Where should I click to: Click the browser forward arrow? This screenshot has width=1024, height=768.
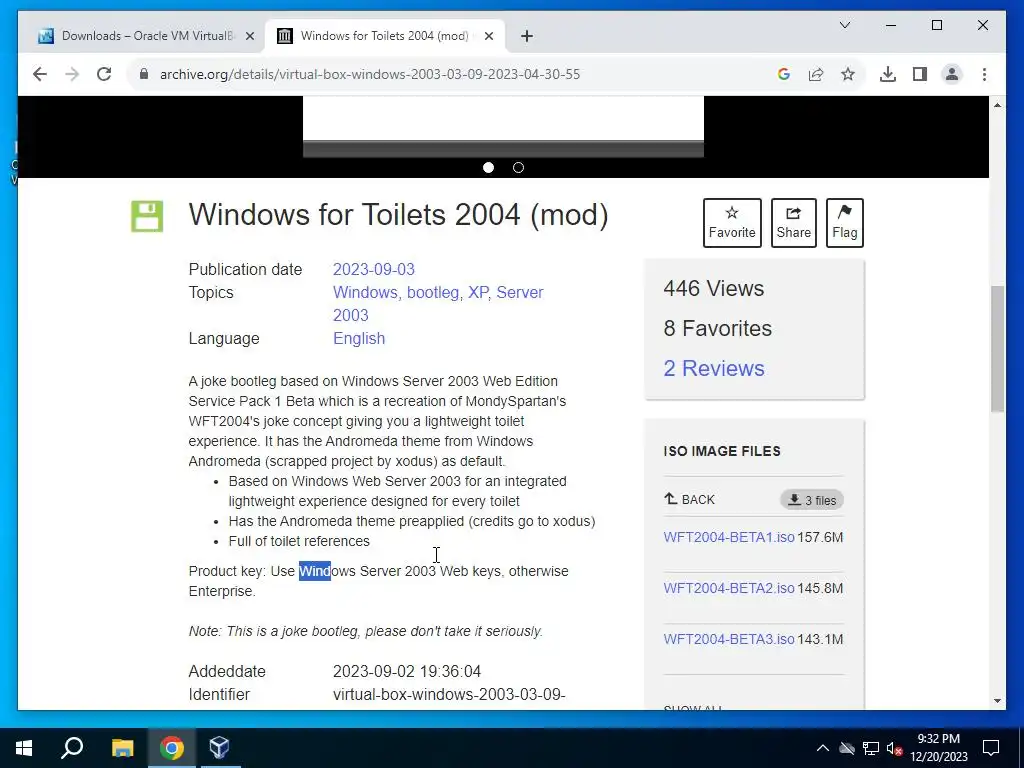(72, 74)
